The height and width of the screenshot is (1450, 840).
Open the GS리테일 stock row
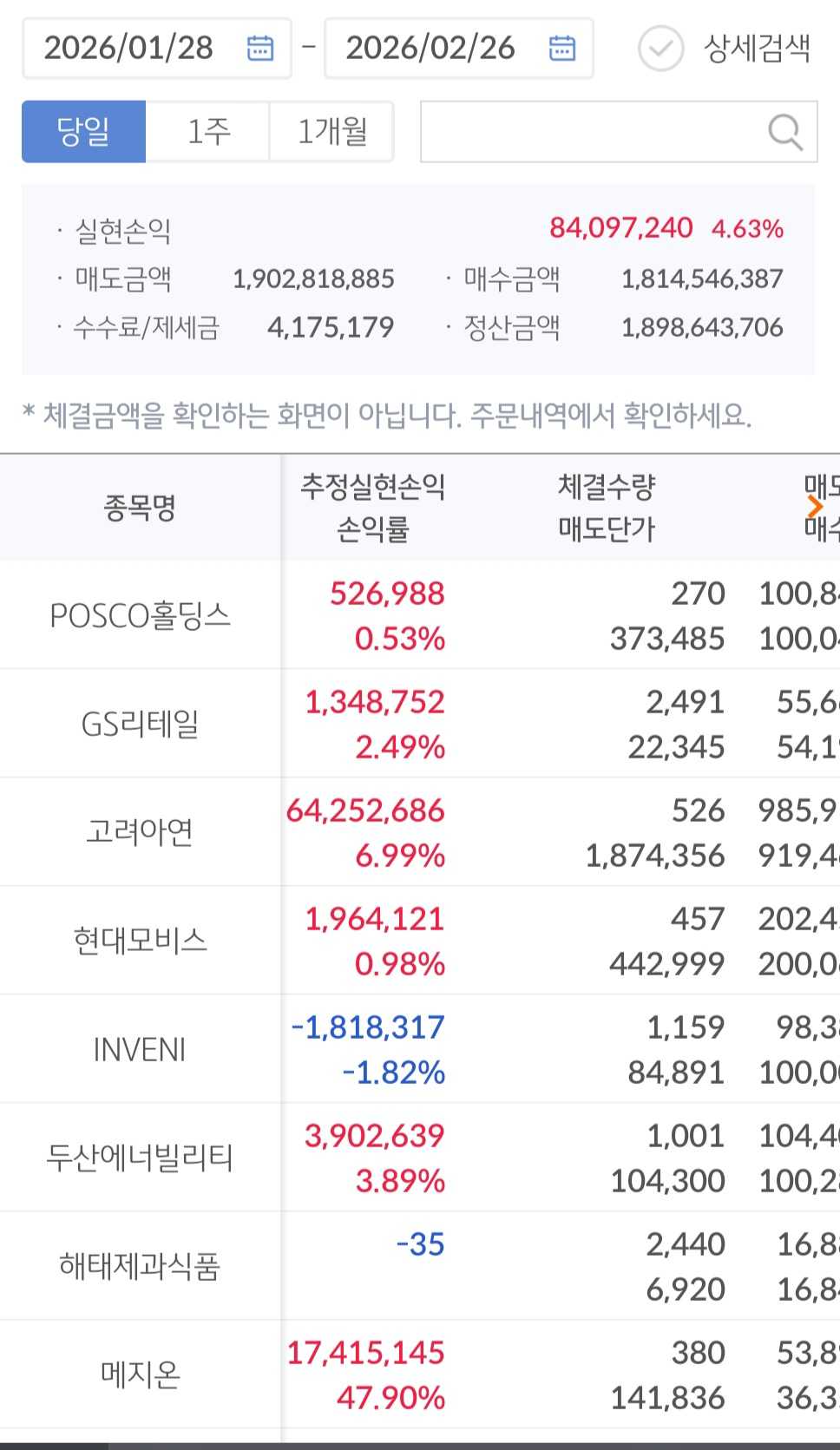point(140,724)
